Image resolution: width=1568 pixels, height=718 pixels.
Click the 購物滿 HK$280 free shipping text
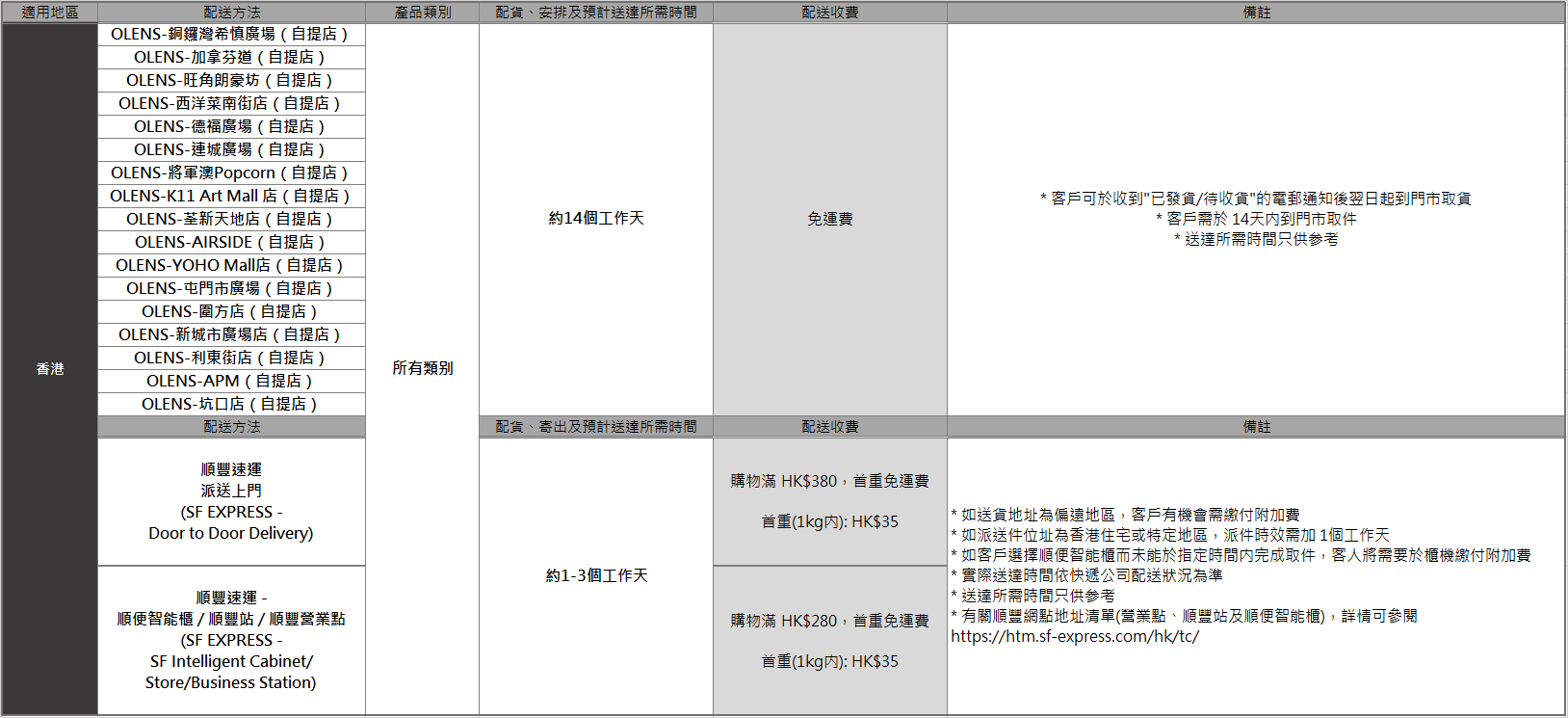point(830,621)
